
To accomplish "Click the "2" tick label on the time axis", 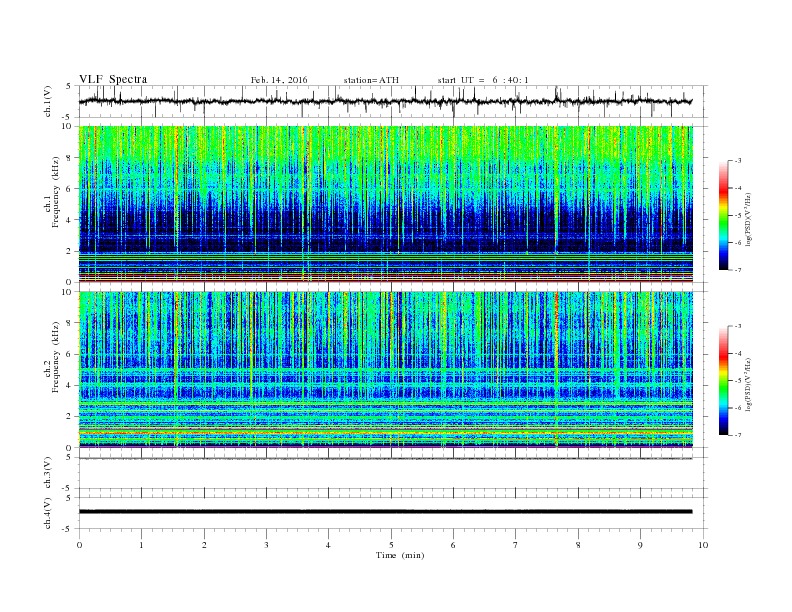I will coord(204,545).
